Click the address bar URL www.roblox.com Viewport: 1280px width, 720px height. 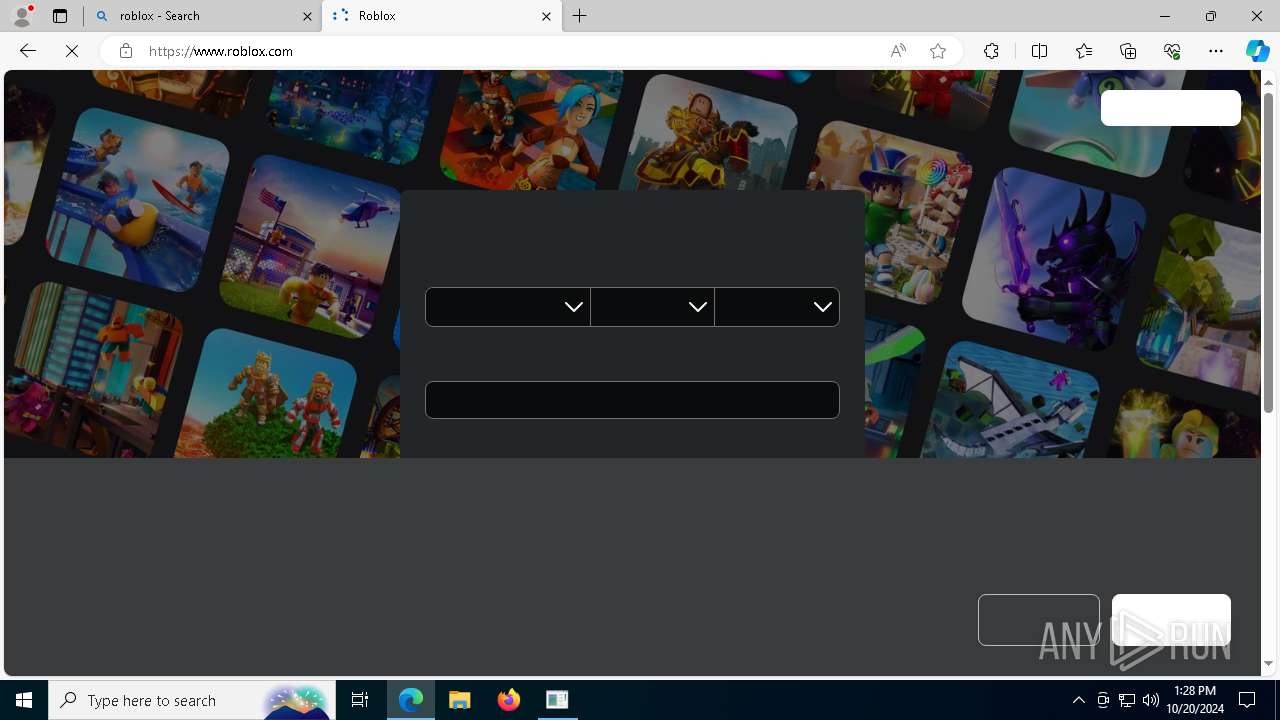[221, 51]
